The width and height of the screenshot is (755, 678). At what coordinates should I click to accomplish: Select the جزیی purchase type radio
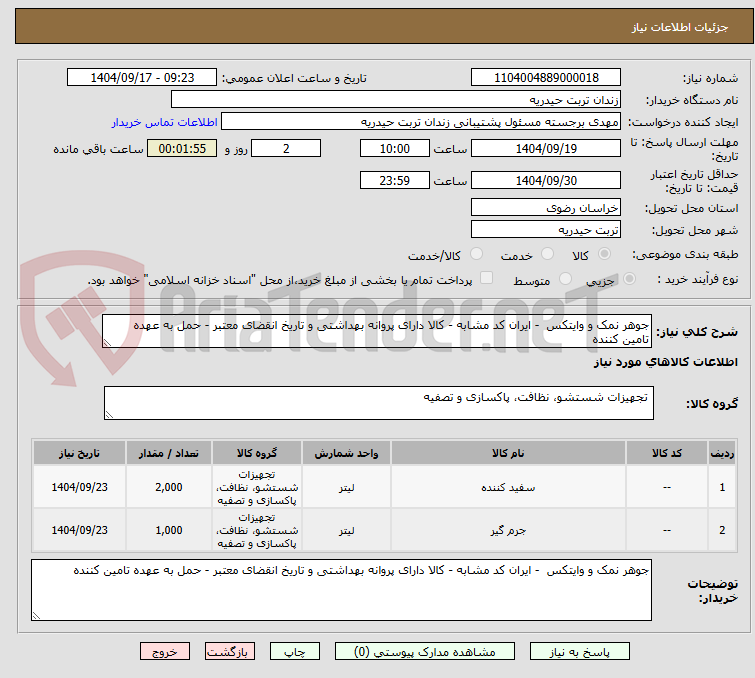(x=629, y=279)
